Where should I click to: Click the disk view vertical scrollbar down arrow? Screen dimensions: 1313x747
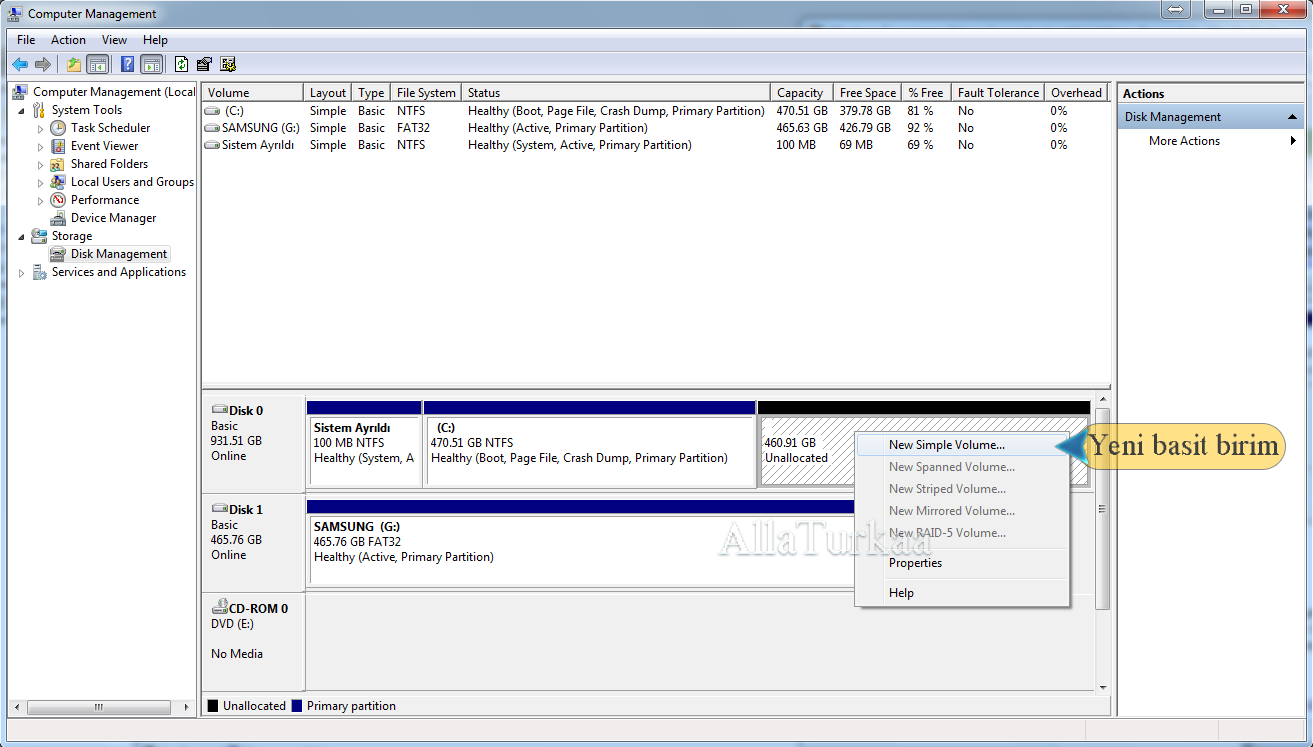coord(1103,688)
